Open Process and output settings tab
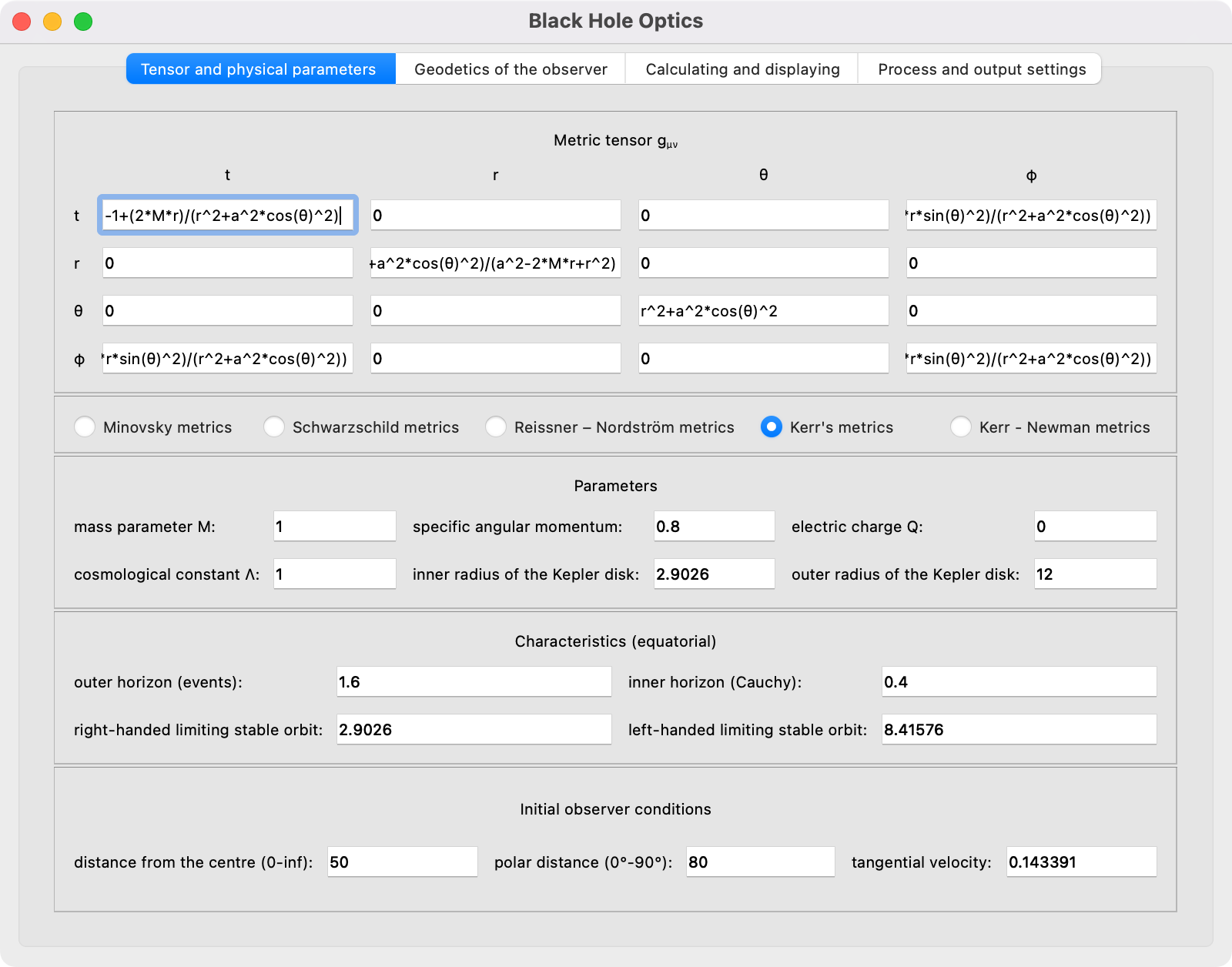 point(981,69)
